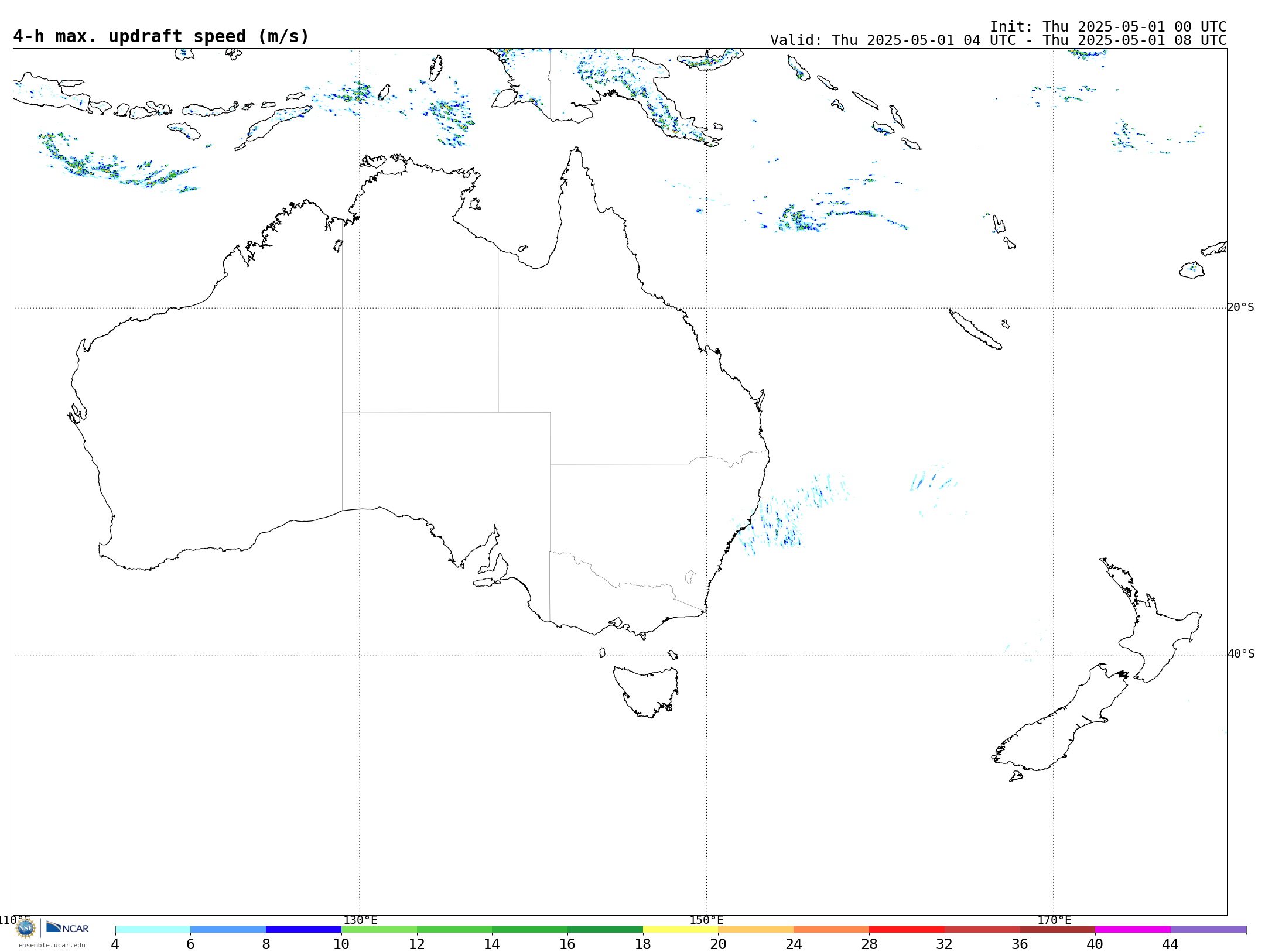Pick the muted red 32–36 m/s swatch

(x=982, y=930)
